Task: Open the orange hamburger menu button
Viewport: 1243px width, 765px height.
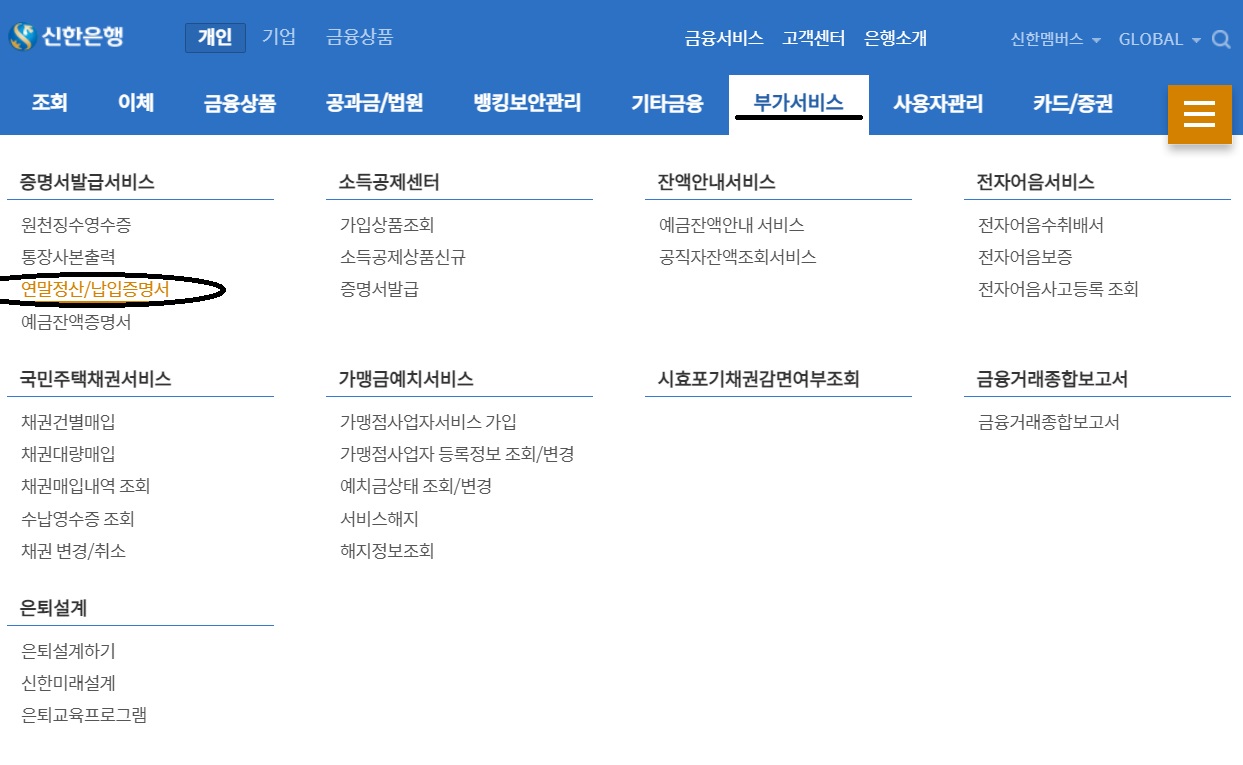Action: (1199, 114)
